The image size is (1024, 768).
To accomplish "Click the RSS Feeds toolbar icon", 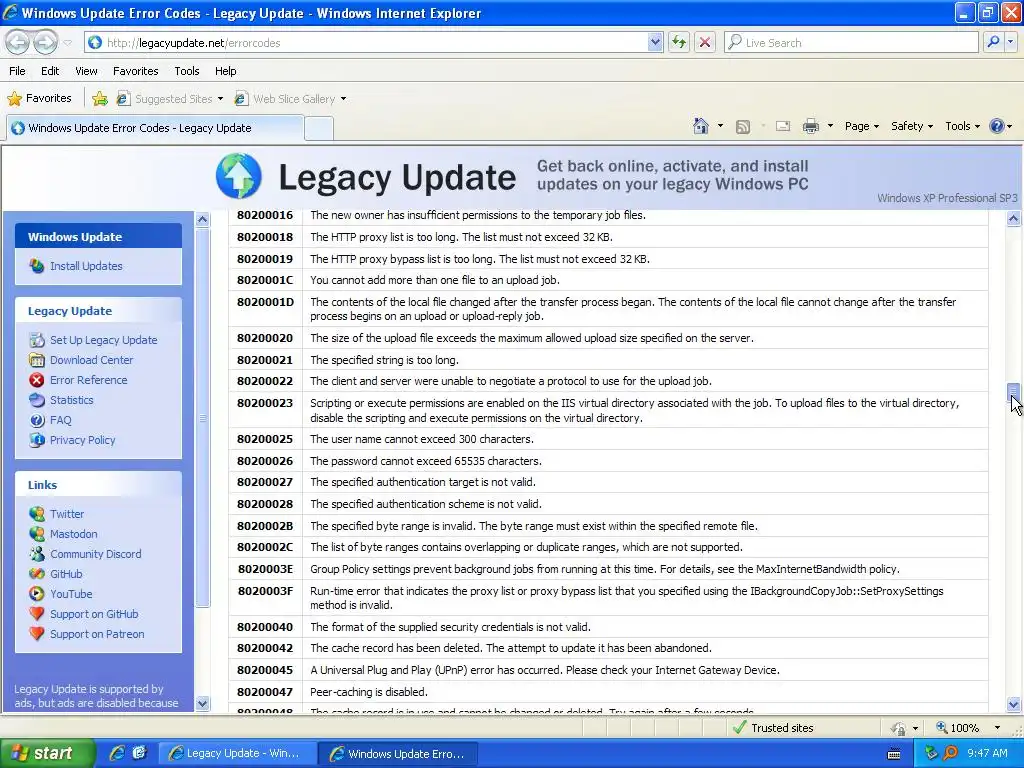I will pos(743,126).
